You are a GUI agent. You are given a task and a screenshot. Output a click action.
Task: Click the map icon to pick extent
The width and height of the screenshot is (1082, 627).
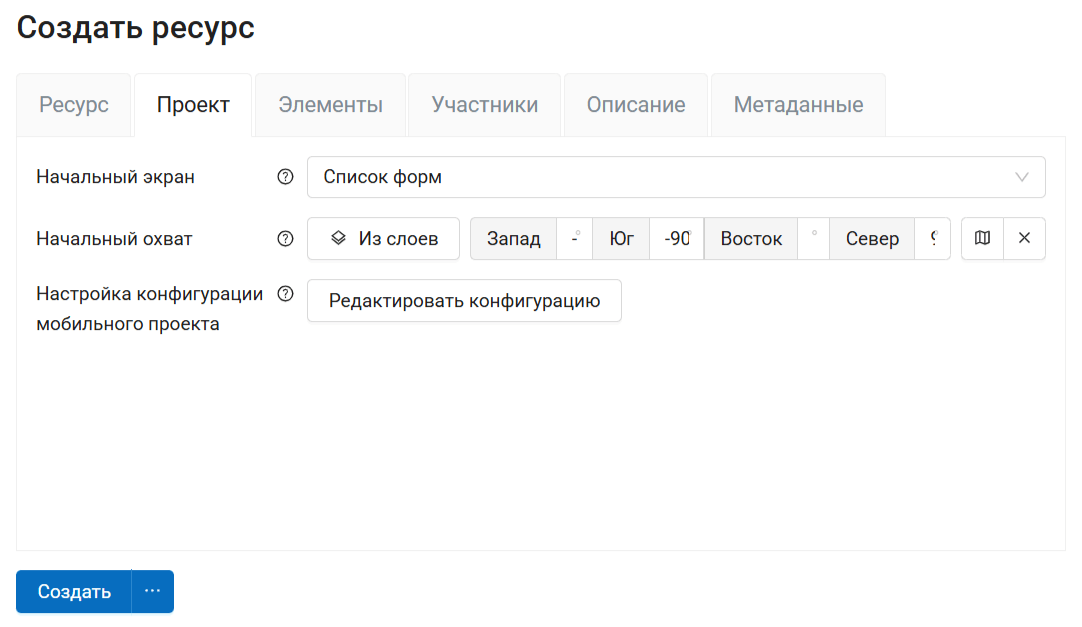tap(982, 239)
